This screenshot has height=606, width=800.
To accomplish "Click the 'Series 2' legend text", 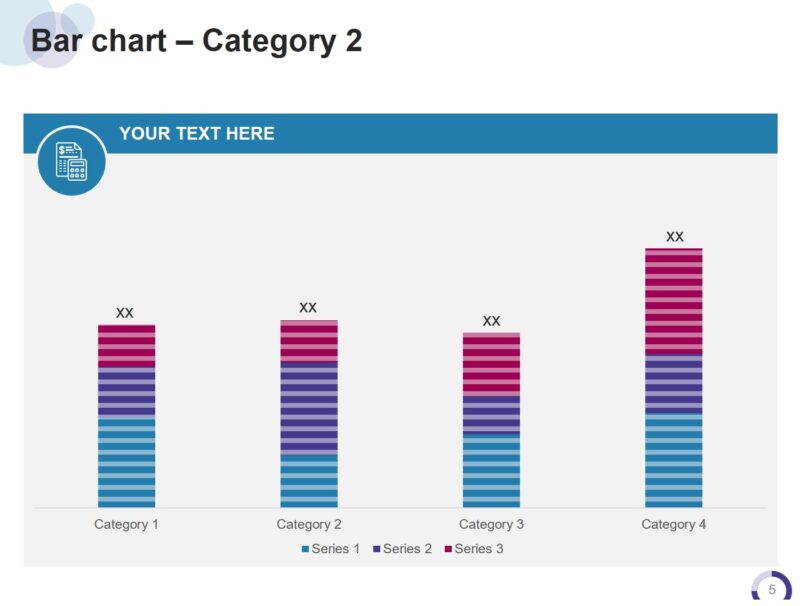I will click(x=407, y=549).
